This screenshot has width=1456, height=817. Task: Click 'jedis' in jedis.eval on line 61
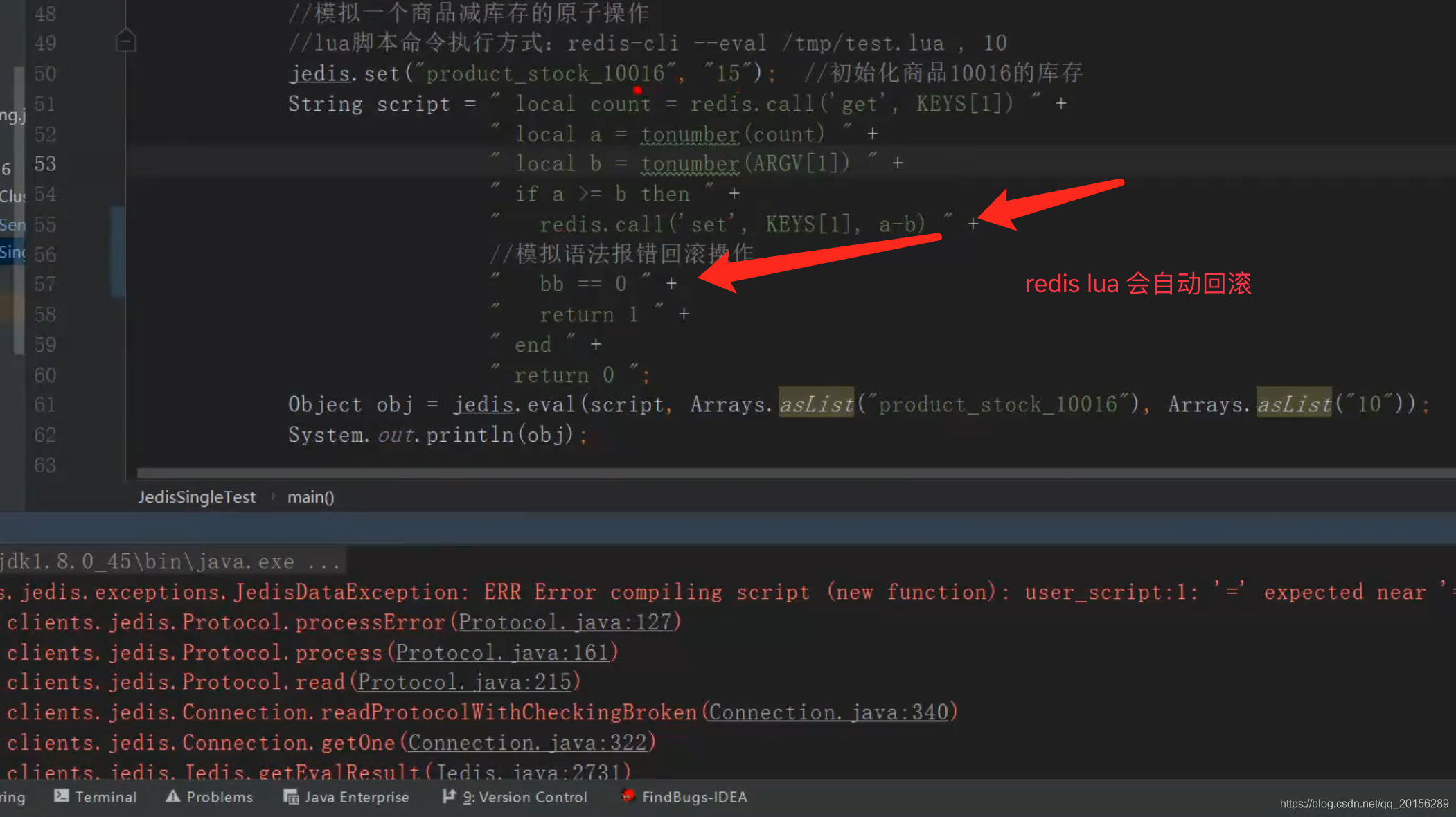pos(483,404)
